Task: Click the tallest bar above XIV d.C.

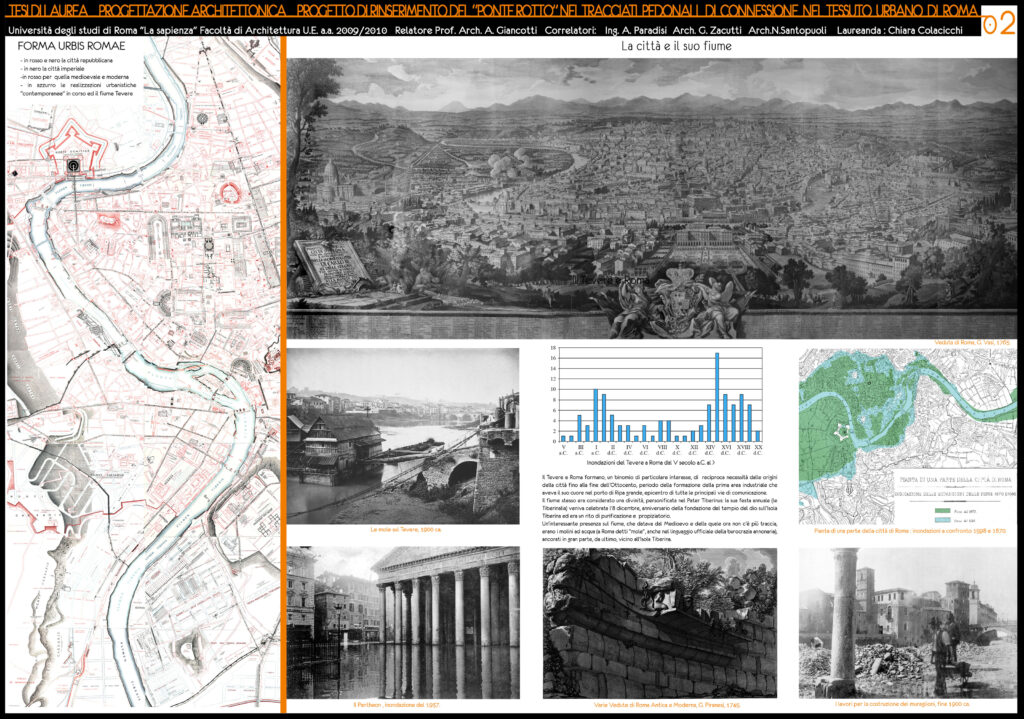Action: click(717, 397)
